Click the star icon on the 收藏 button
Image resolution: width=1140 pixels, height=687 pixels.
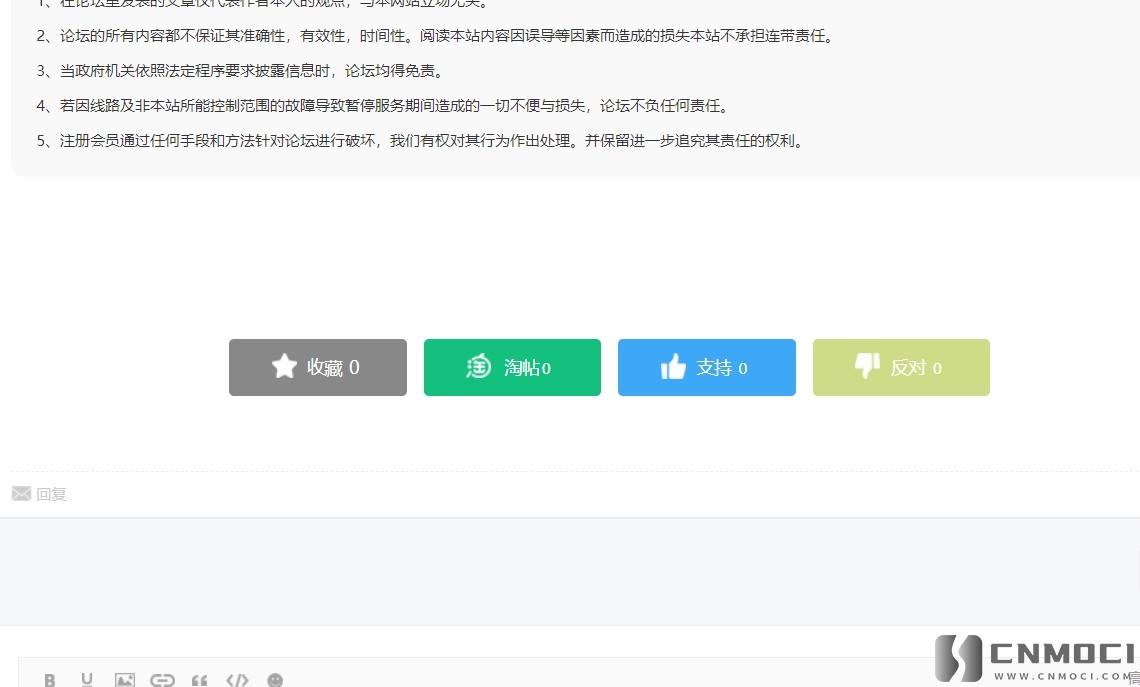click(x=284, y=366)
